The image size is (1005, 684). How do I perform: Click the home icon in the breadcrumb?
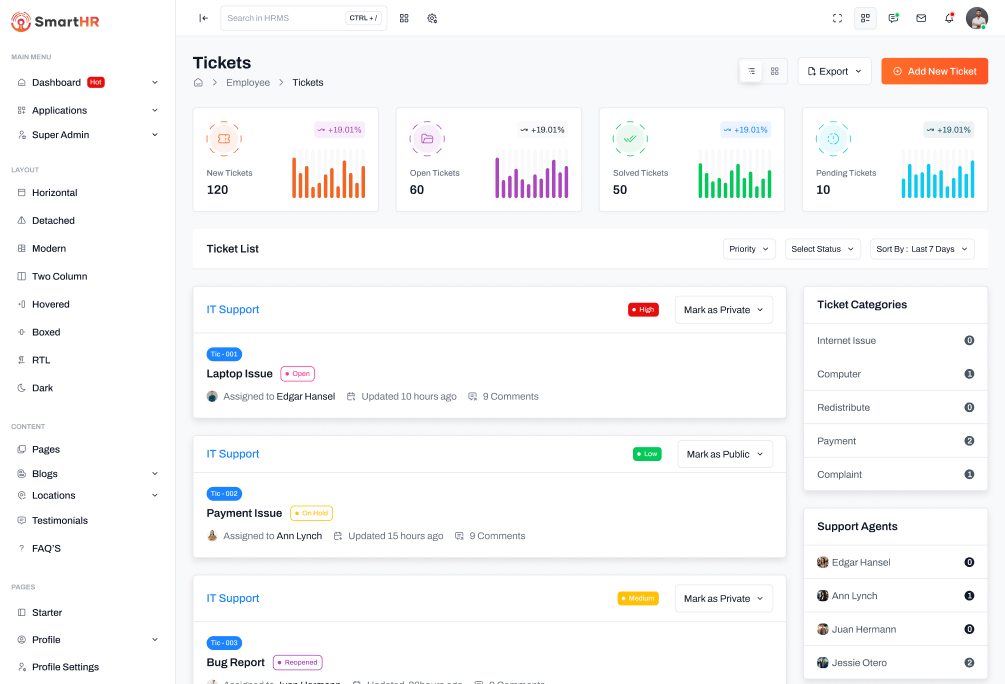click(x=198, y=82)
